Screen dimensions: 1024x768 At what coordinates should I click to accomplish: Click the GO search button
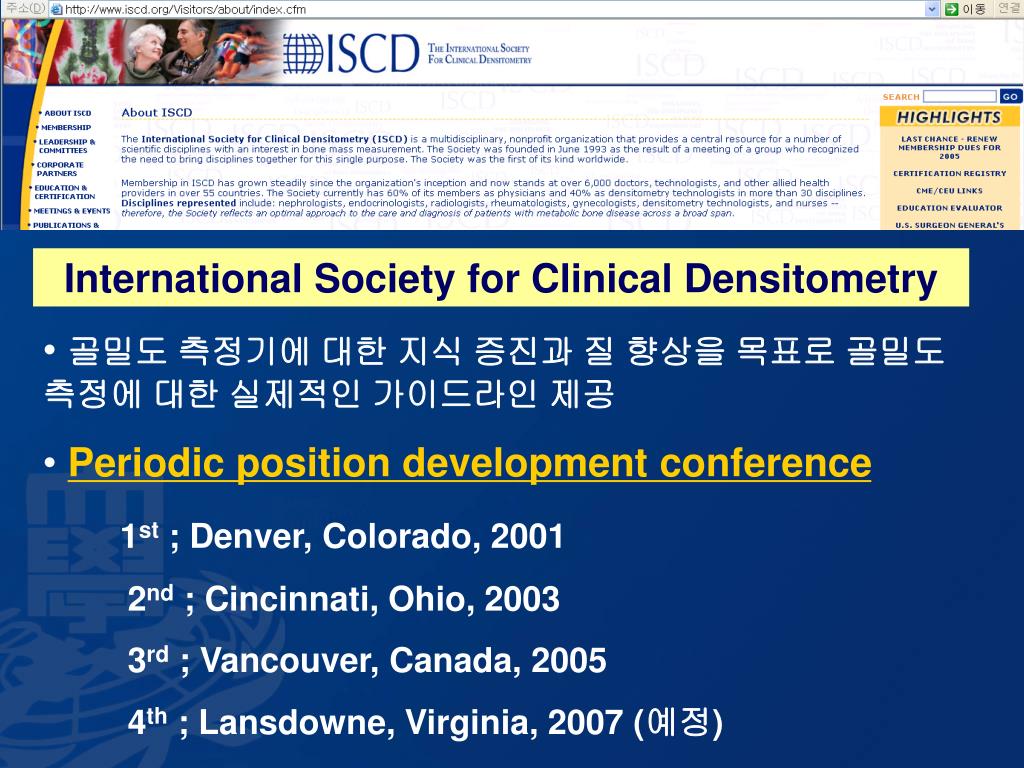[x=1010, y=97]
